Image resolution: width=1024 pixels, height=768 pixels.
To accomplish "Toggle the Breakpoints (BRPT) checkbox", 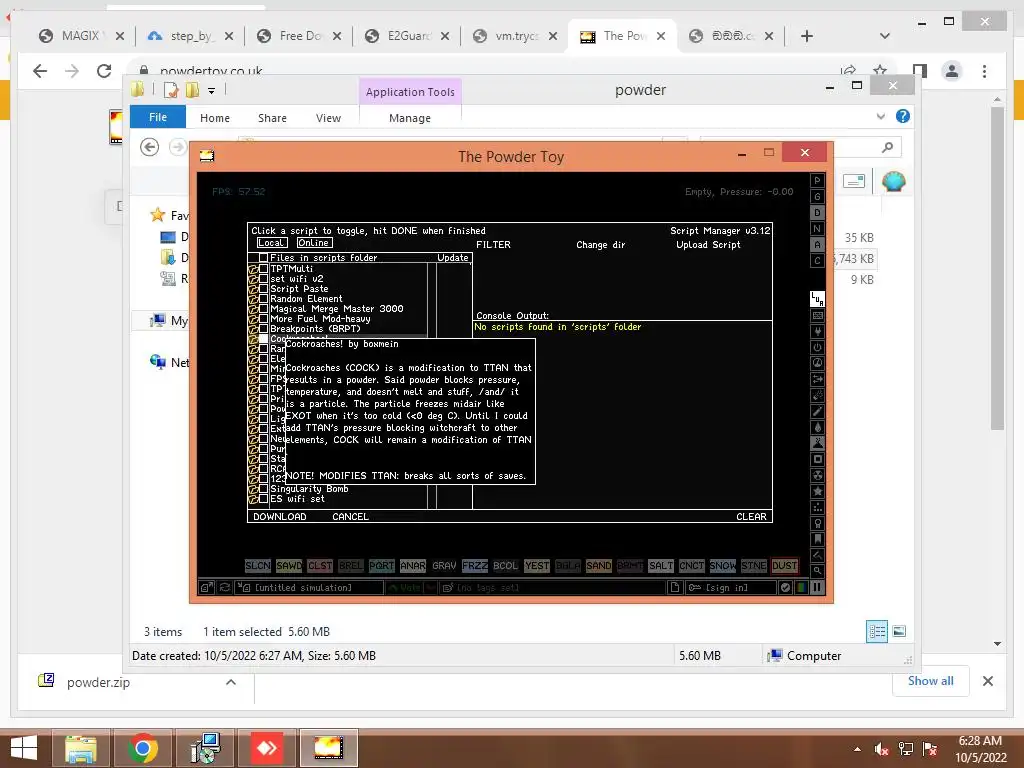I will click(x=263, y=328).
